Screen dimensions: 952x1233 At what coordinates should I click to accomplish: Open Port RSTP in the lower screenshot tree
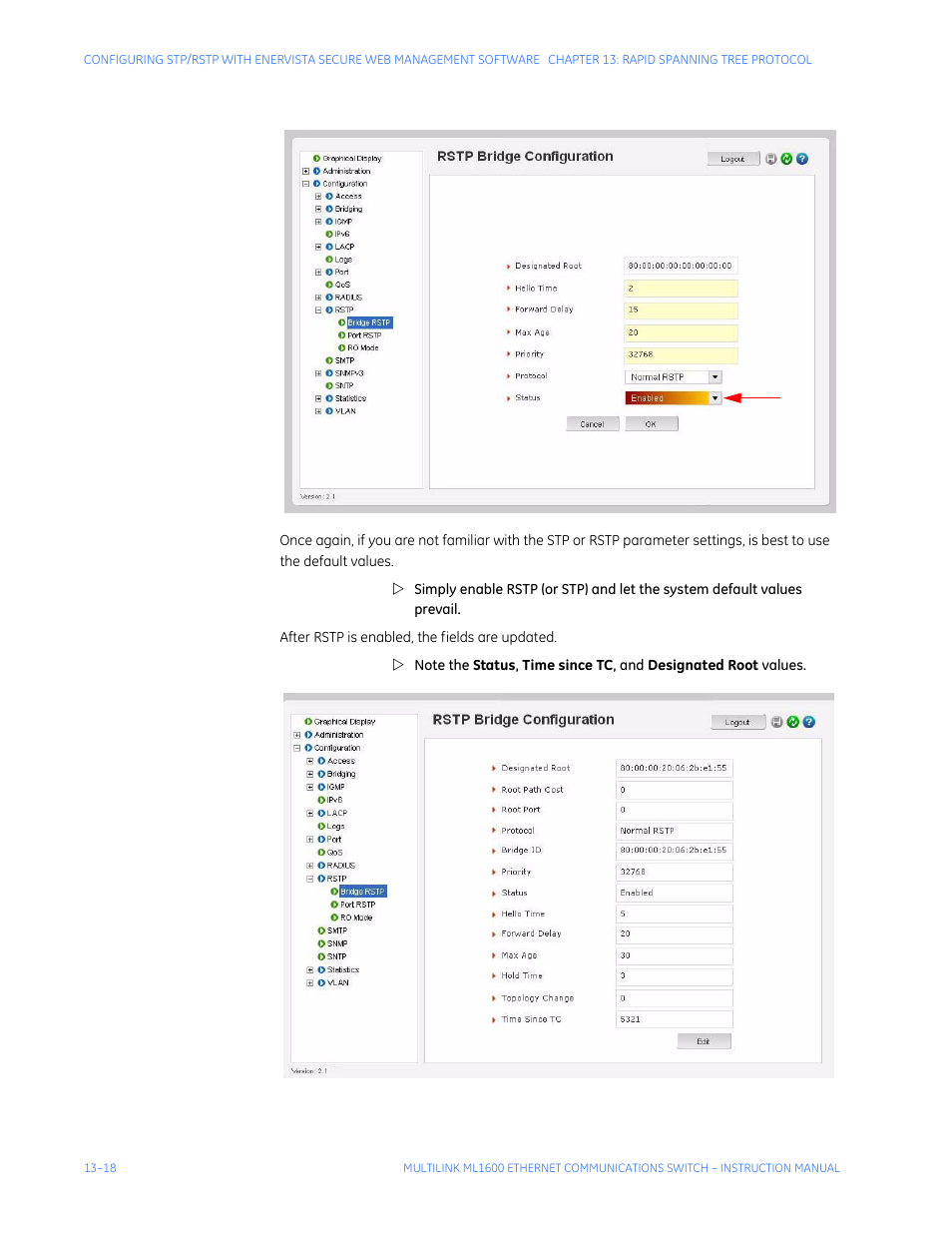point(358,905)
